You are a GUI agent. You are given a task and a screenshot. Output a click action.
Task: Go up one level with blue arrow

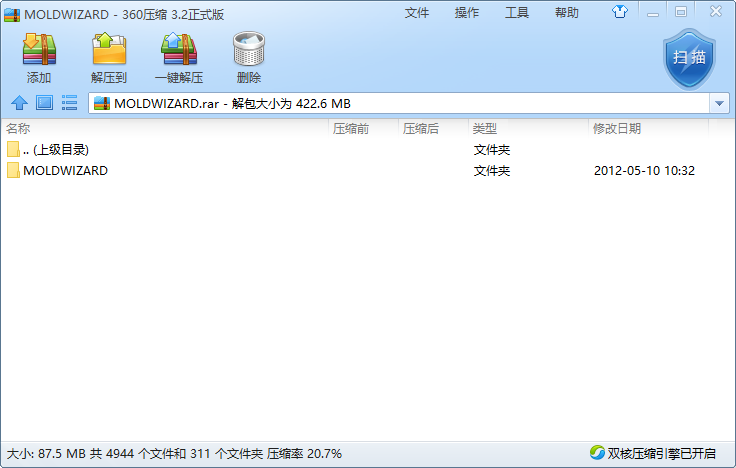19,103
